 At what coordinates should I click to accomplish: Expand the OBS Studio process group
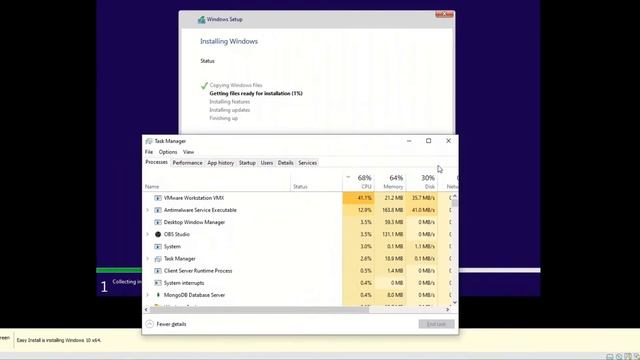coord(147,234)
